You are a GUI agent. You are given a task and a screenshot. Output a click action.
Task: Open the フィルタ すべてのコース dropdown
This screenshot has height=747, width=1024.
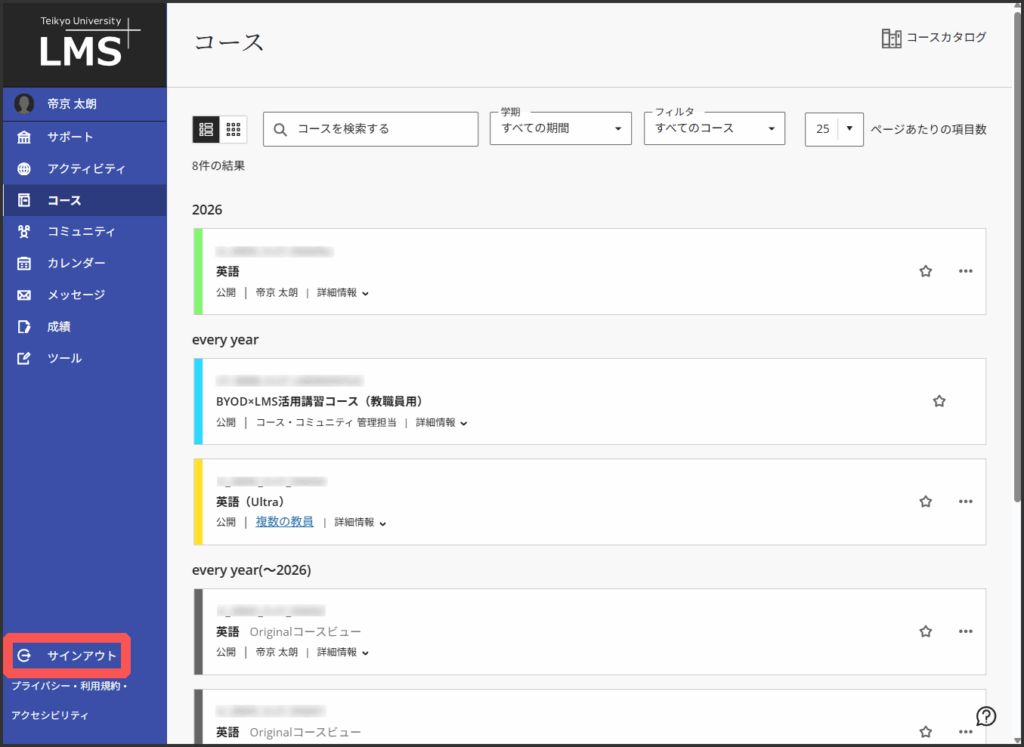pyautogui.click(x=714, y=128)
